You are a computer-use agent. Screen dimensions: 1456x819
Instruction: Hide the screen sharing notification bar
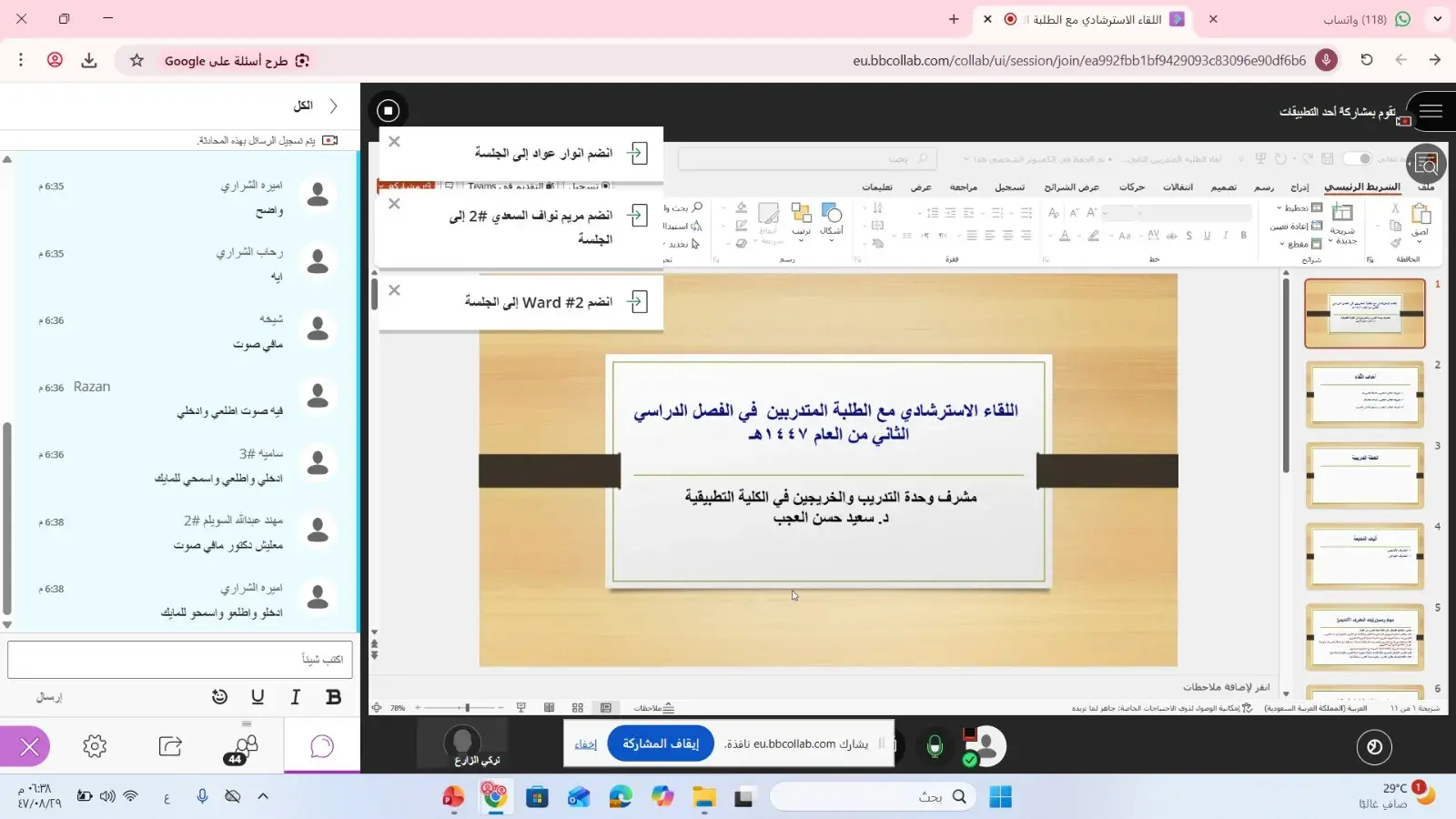tap(585, 744)
